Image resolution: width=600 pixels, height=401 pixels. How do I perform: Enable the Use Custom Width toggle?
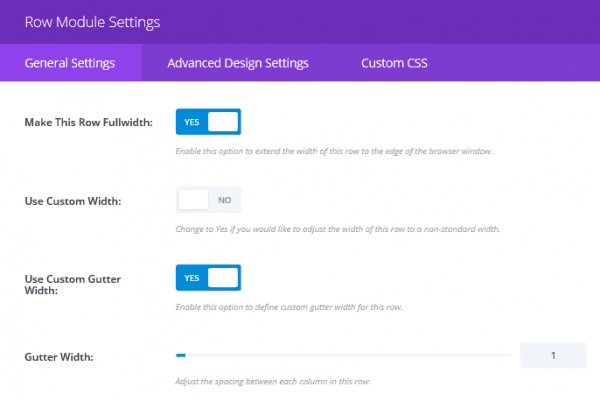[x=208, y=200]
